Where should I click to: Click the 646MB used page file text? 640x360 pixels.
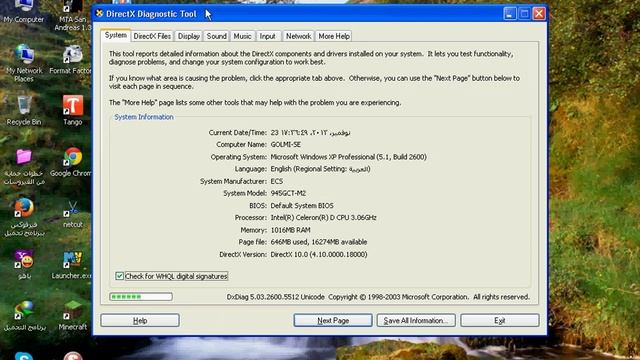click(319, 242)
